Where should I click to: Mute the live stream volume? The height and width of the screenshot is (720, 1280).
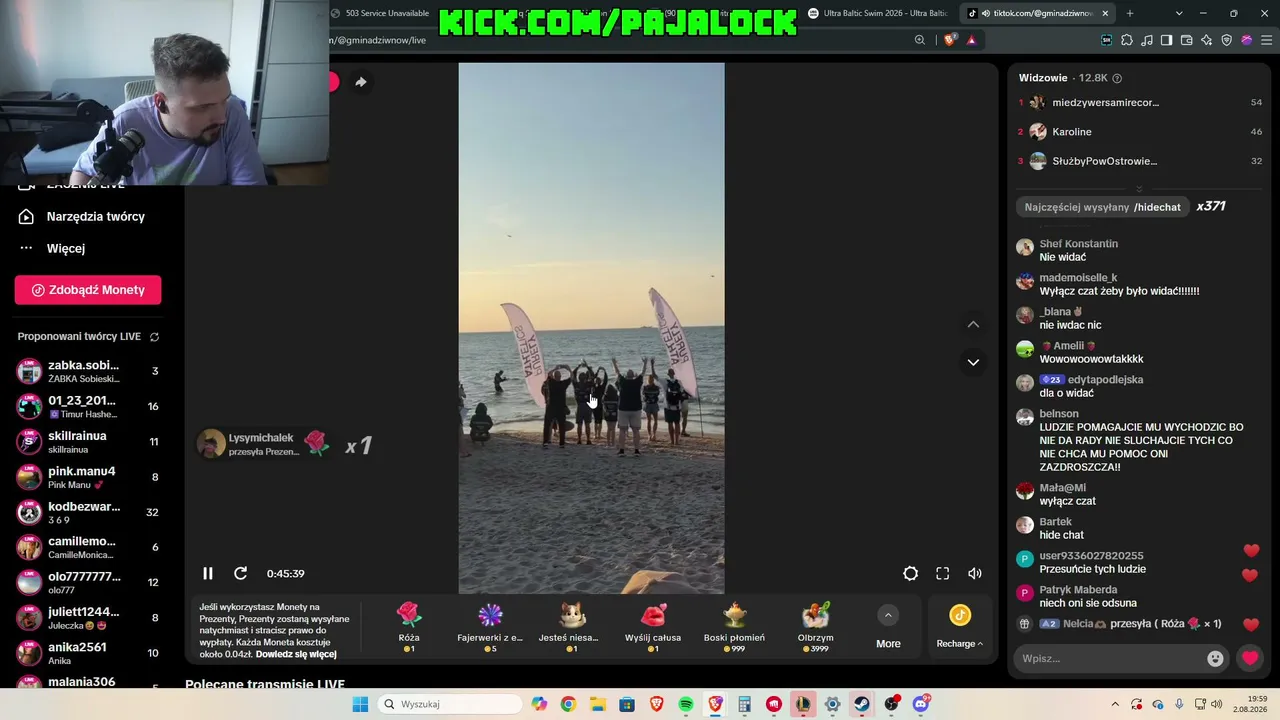(x=975, y=573)
